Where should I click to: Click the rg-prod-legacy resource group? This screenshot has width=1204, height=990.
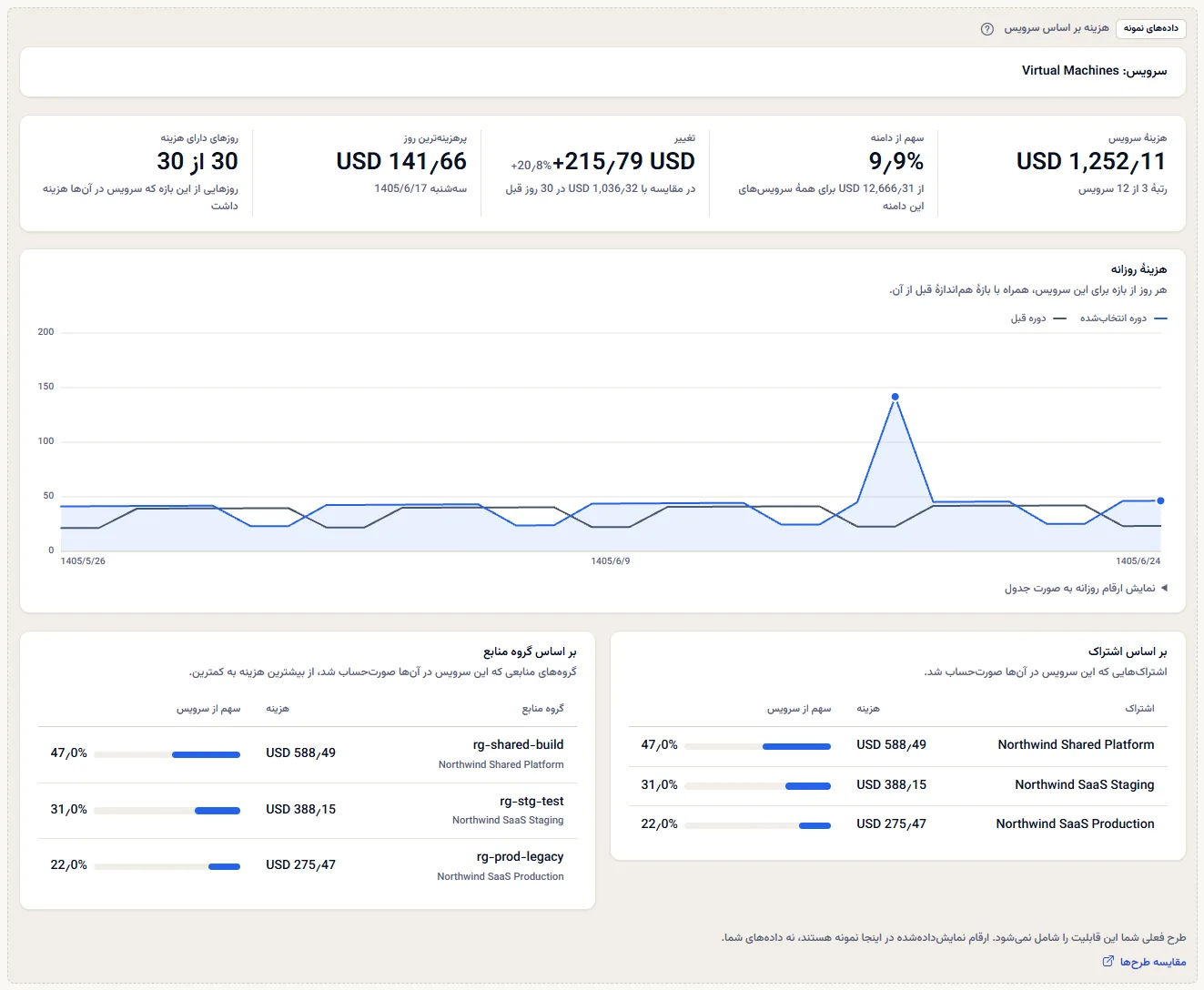pyautogui.click(x=520, y=856)
